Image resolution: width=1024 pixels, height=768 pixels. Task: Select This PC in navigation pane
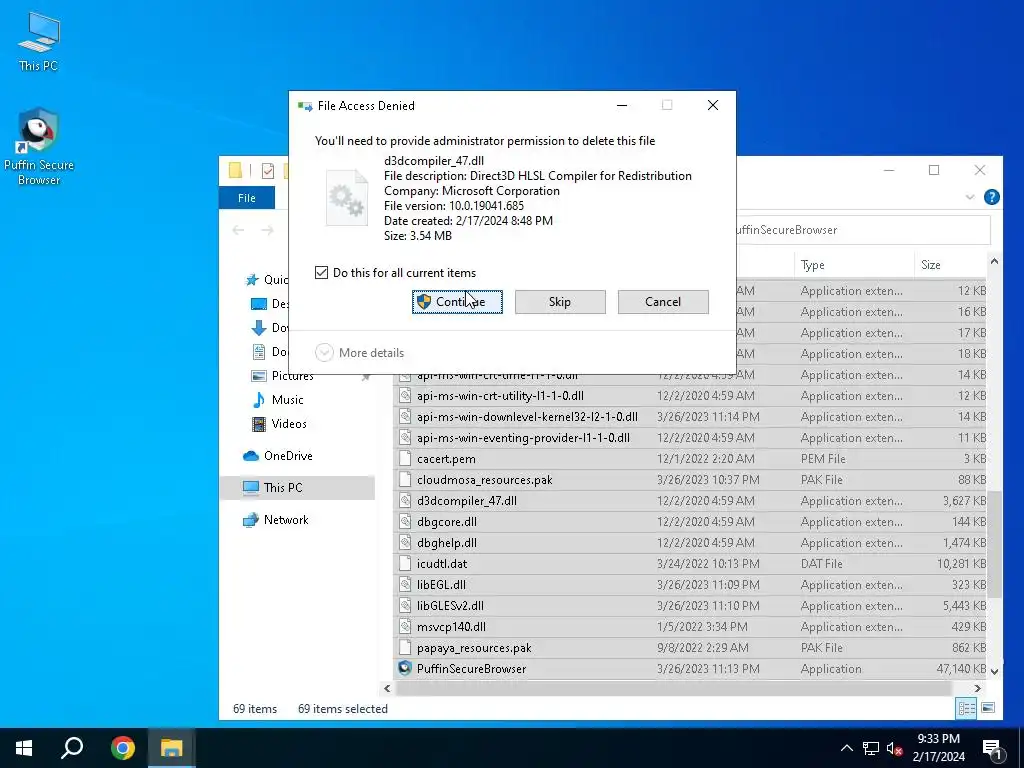pos(298,488)
